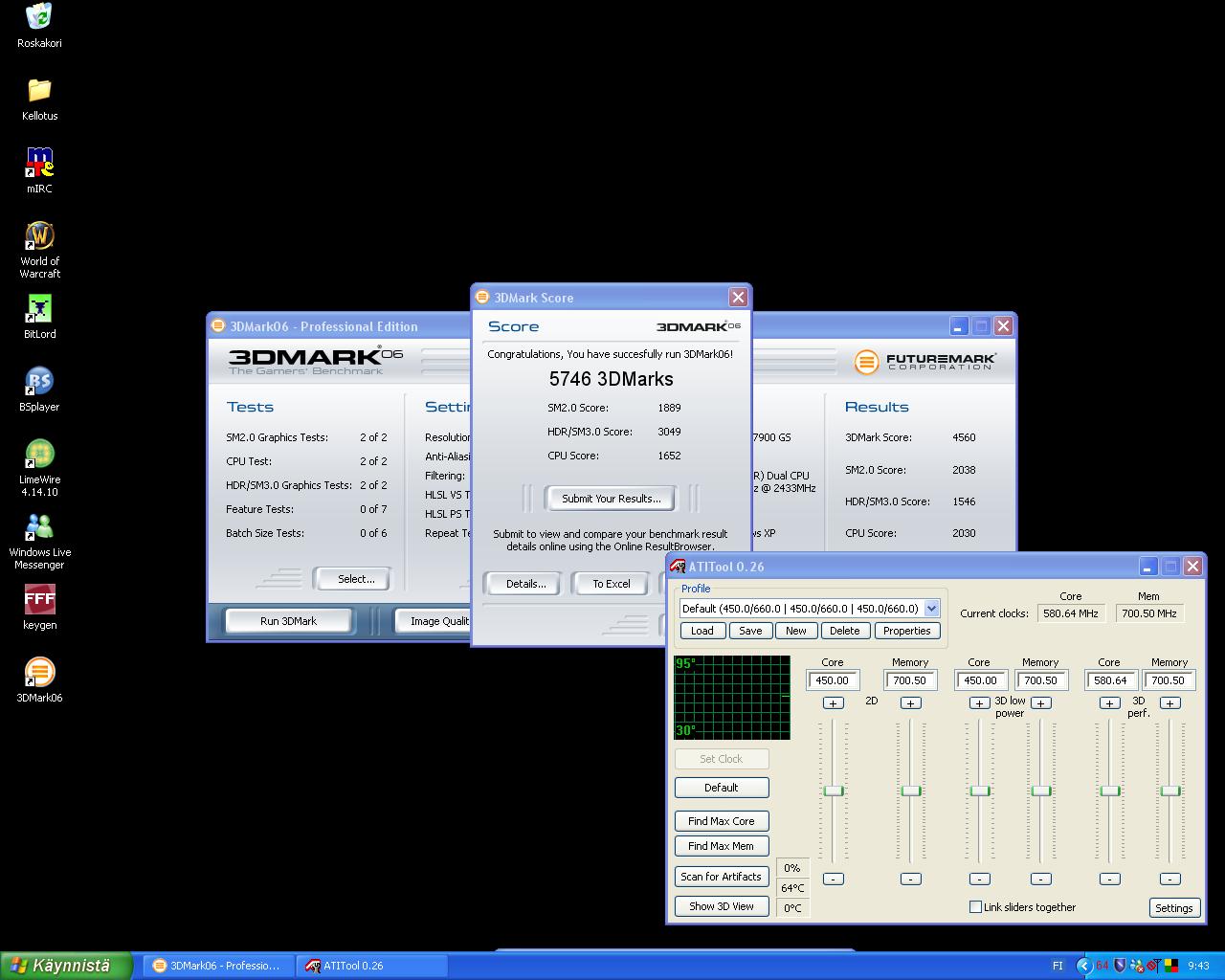Click the 3D perf. Core field showing 580.64
The width and height of the screenshot is (1225, 980).
click(1110, 680)
